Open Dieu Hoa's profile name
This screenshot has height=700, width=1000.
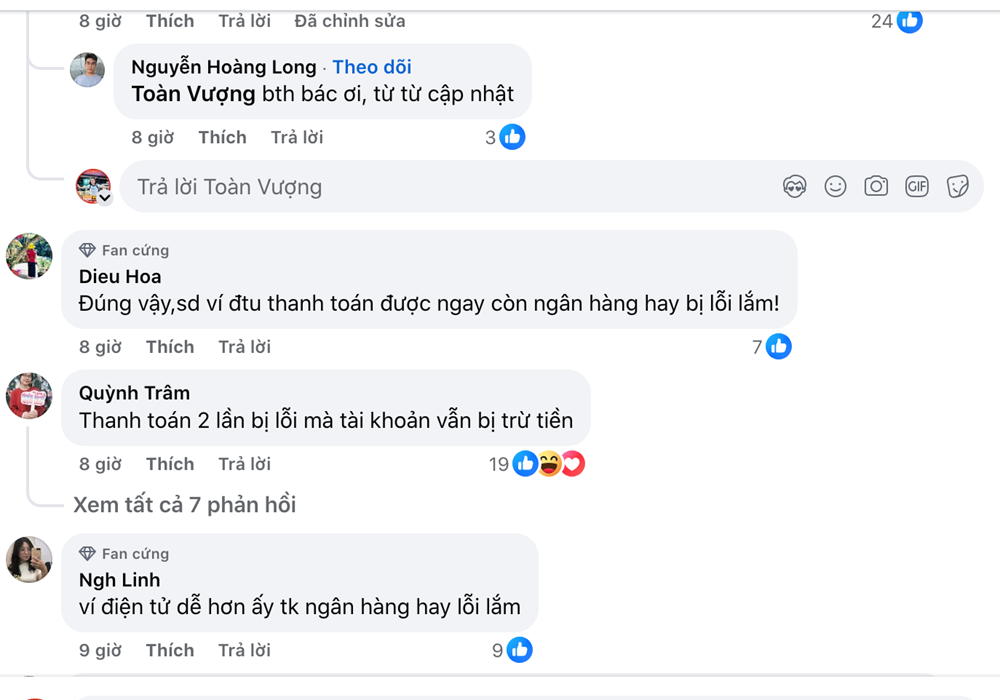120,277
